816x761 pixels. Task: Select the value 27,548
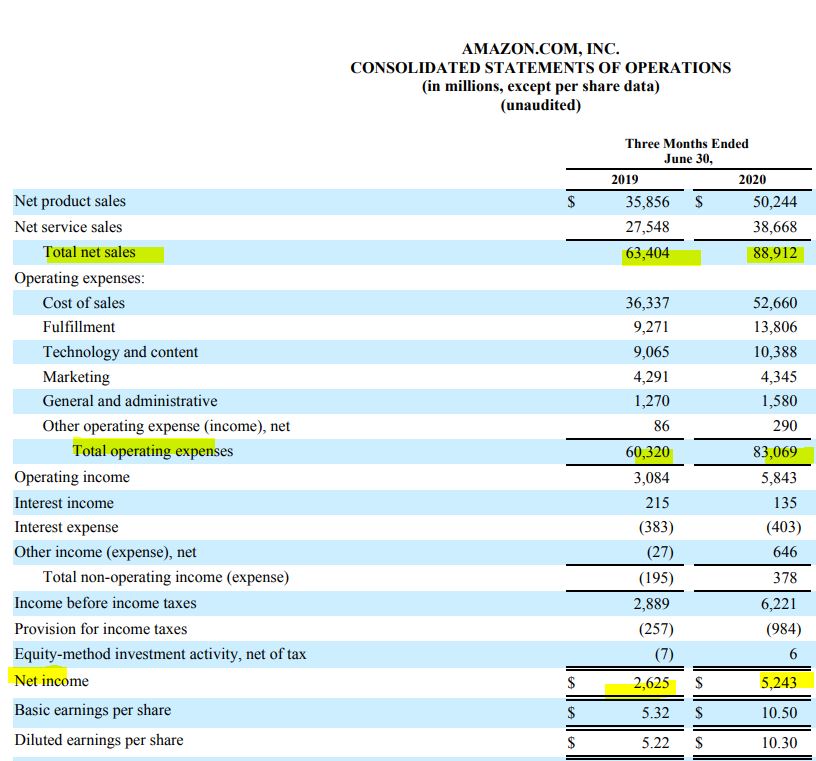647,227
